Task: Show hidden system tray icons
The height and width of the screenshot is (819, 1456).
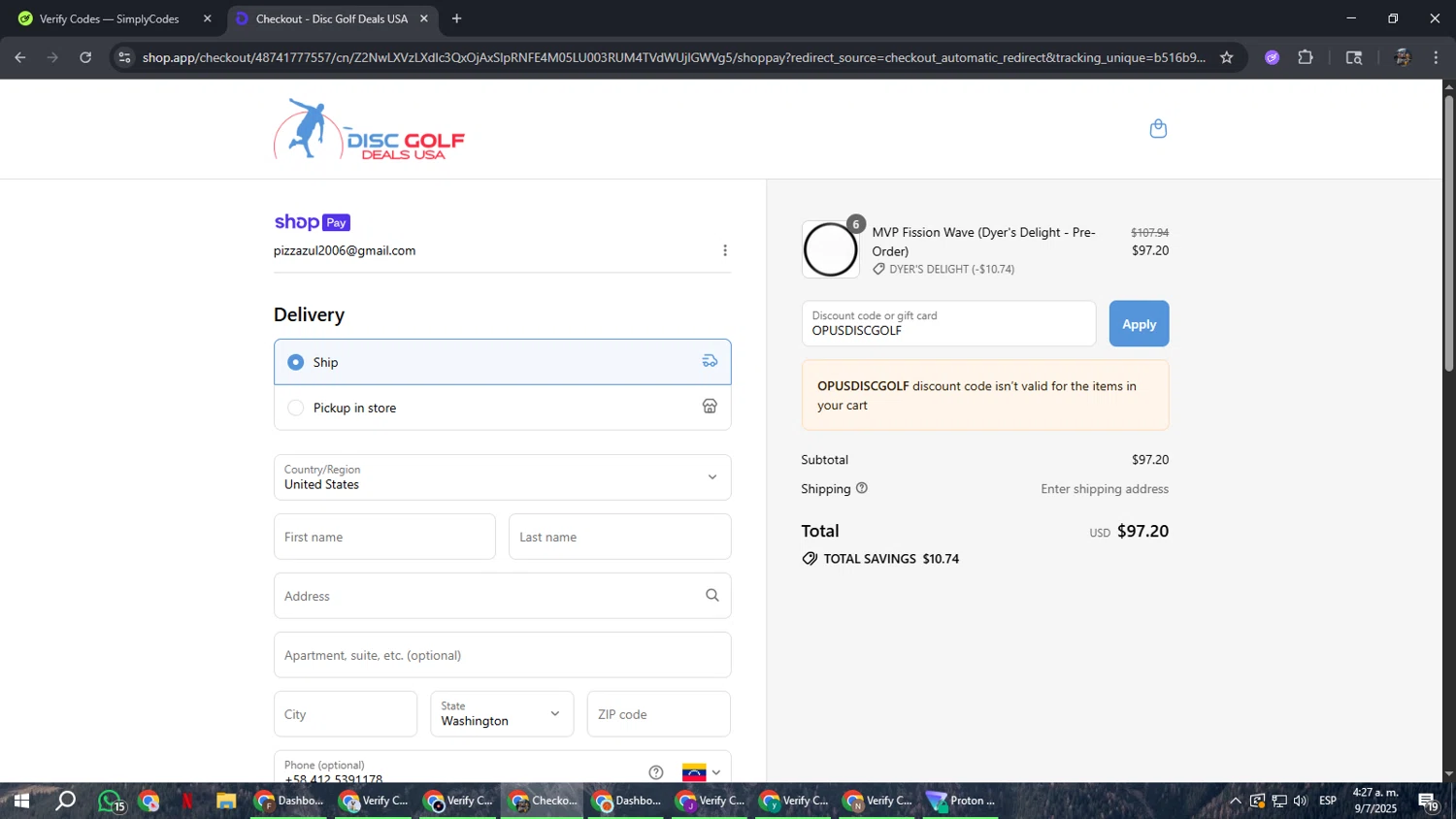Action: 1235,801
